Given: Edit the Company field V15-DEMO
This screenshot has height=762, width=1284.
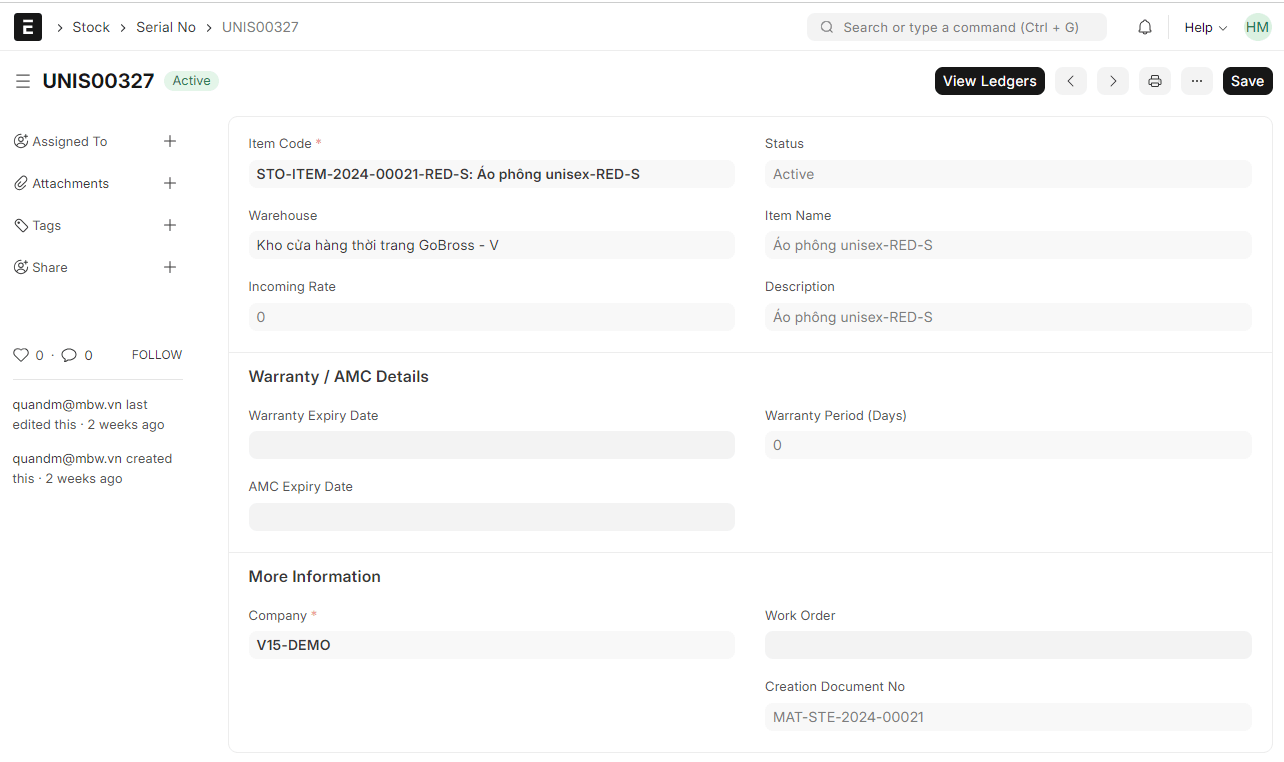Looking at the screenshot, I should 491,645.
